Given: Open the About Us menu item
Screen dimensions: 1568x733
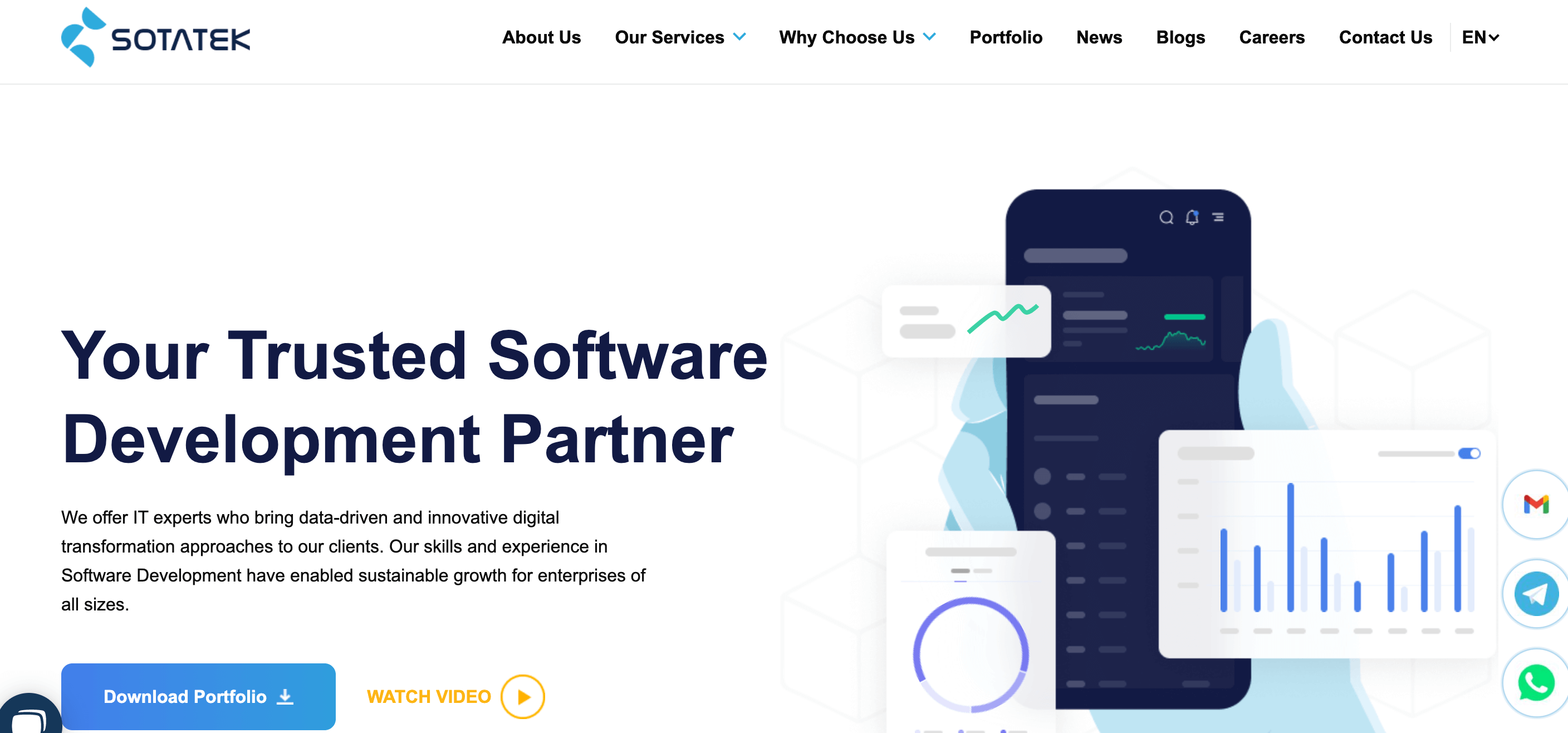Looking at the screenshot, I should tap(542, 38).
